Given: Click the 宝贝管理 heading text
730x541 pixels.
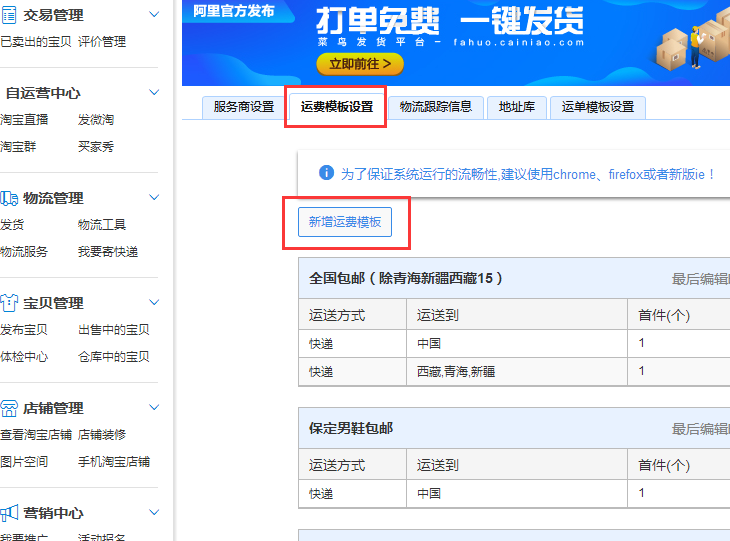Looking at the screenshot, I should click(54, 303).
